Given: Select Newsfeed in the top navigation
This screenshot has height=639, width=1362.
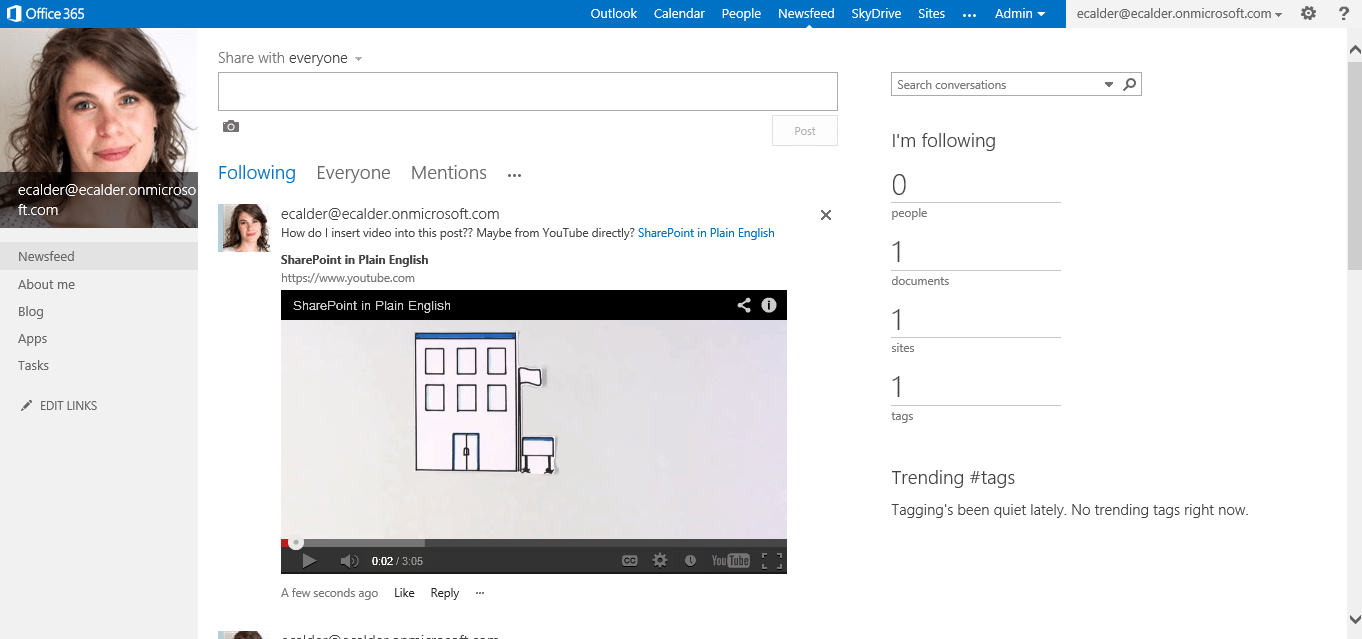Looking at the screenshot, I should point(806,14).
